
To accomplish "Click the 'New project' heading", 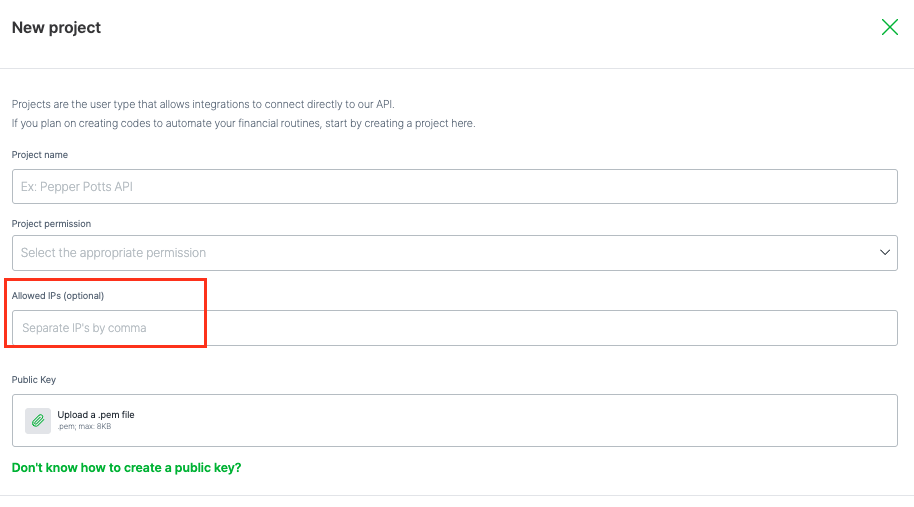I will [x=56, y=28].
